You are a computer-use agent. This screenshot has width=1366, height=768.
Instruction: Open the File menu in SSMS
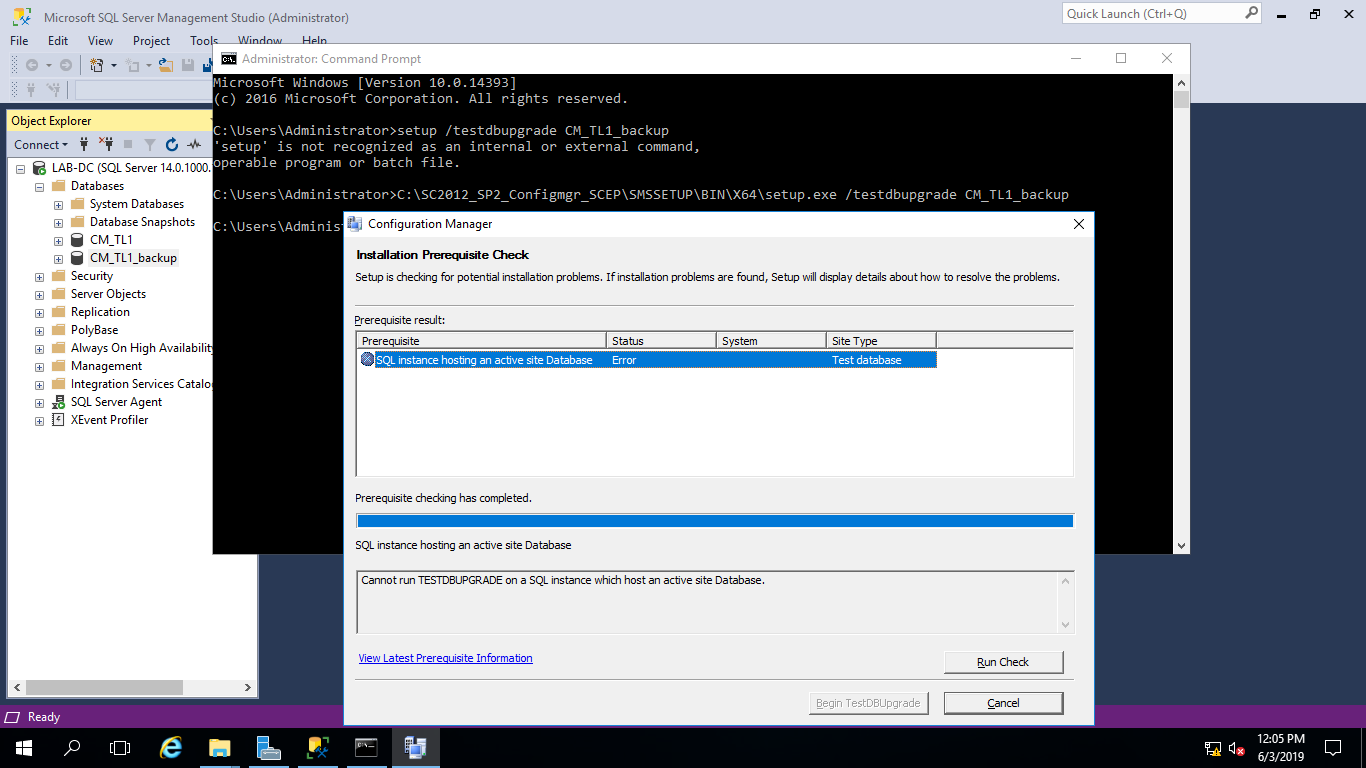click(x=19, y=41)
